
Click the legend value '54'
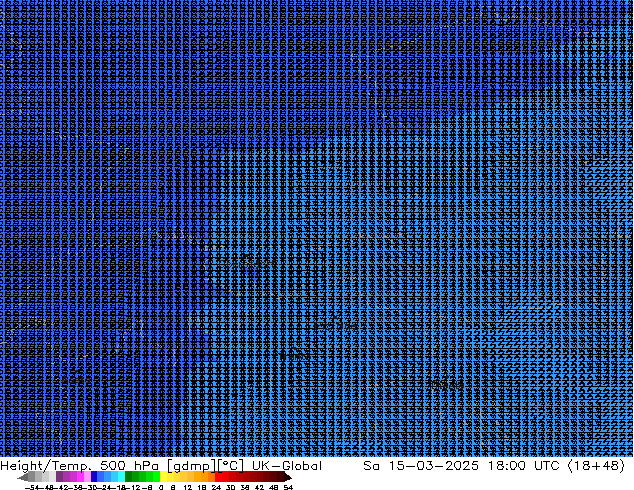(288, 487)
